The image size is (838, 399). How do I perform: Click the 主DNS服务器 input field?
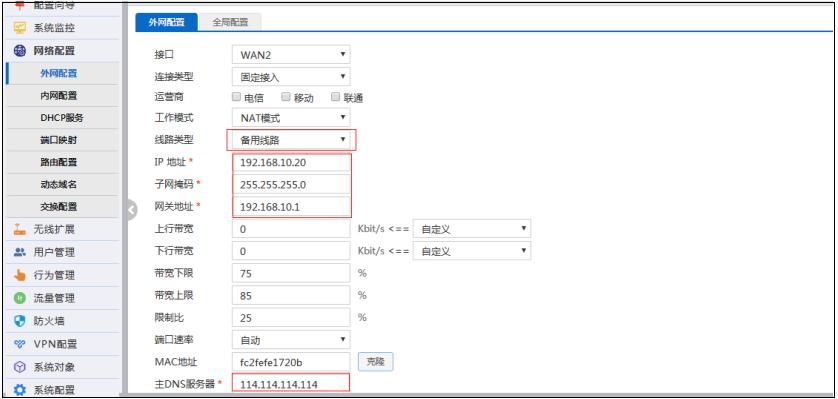click(291, 384)
